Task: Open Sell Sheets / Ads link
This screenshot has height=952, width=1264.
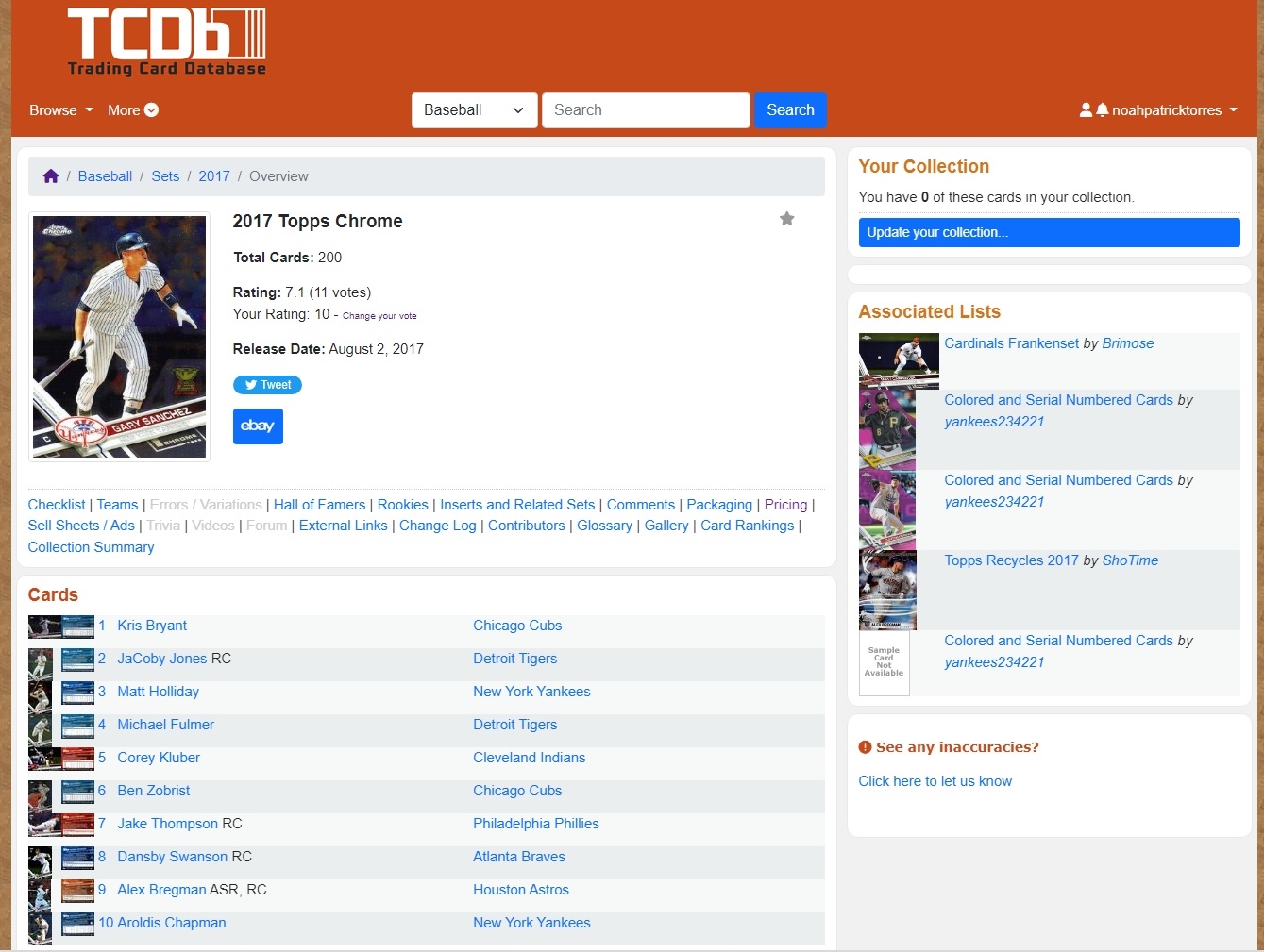Action: point(81,526)
